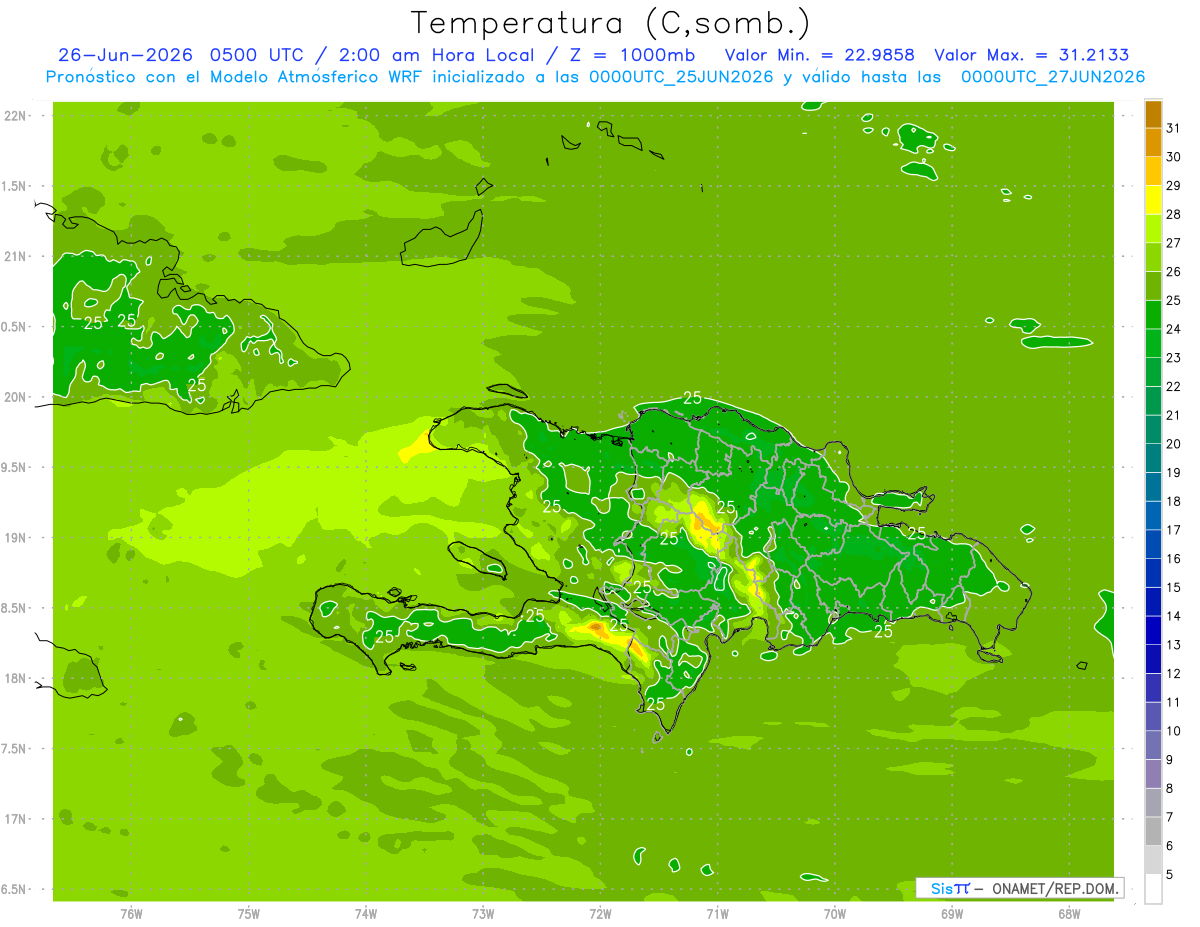
Task: Click the color scale label "31"
Action: point(1174,128)
